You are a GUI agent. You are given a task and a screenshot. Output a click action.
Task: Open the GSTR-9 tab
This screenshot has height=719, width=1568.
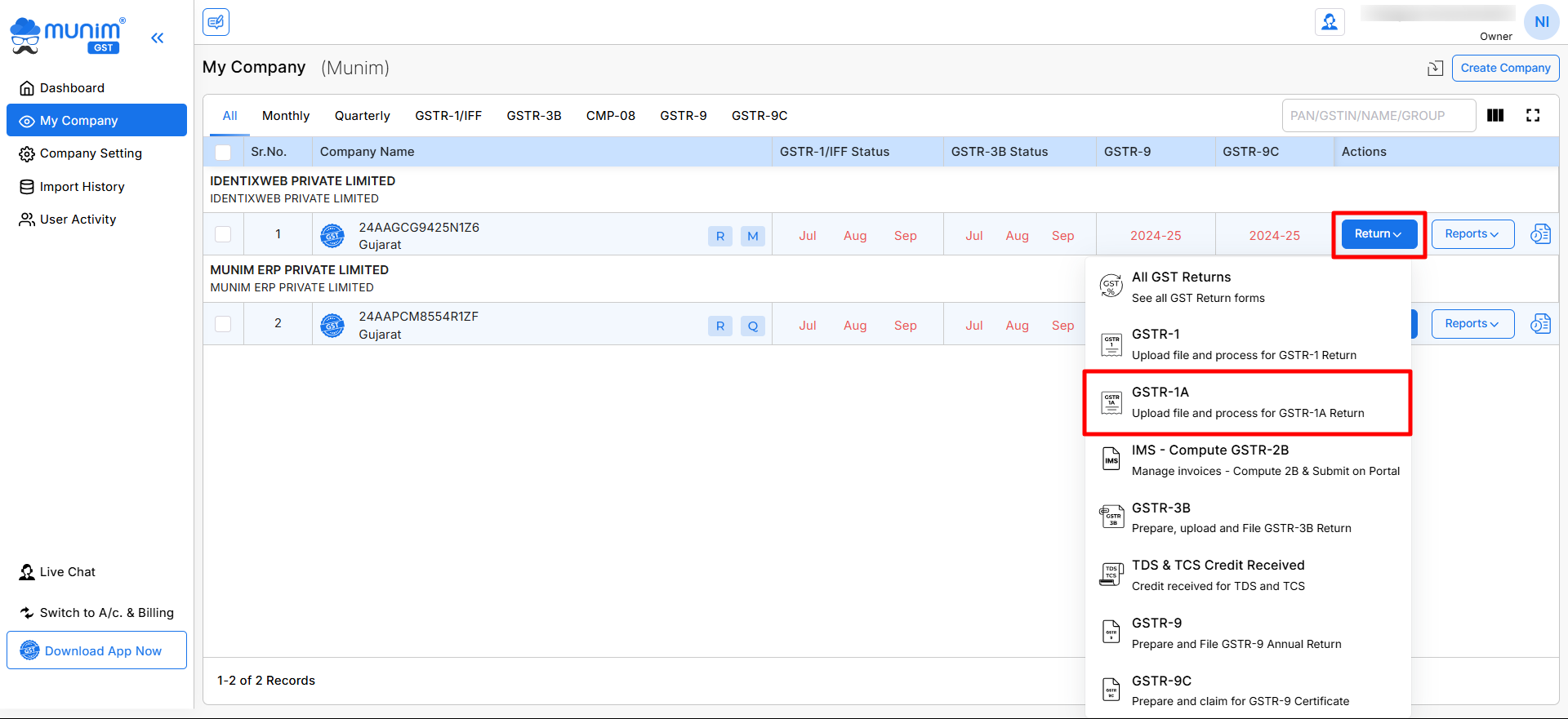684,116
